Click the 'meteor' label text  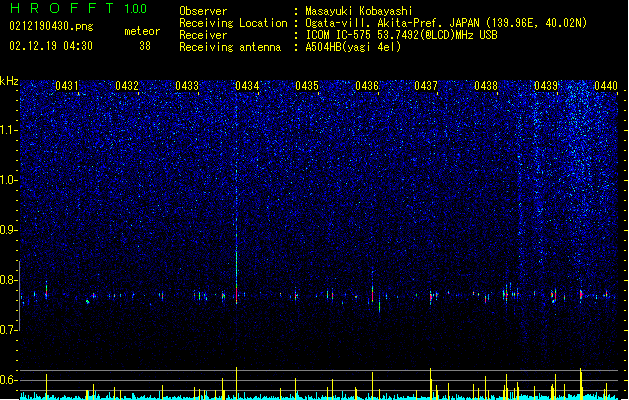(x=142, y=31)
